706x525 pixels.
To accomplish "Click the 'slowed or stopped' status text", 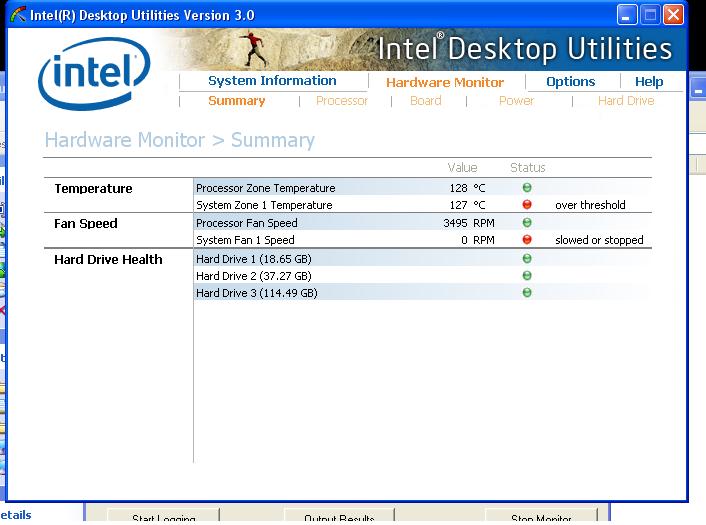I will [599, 240].
